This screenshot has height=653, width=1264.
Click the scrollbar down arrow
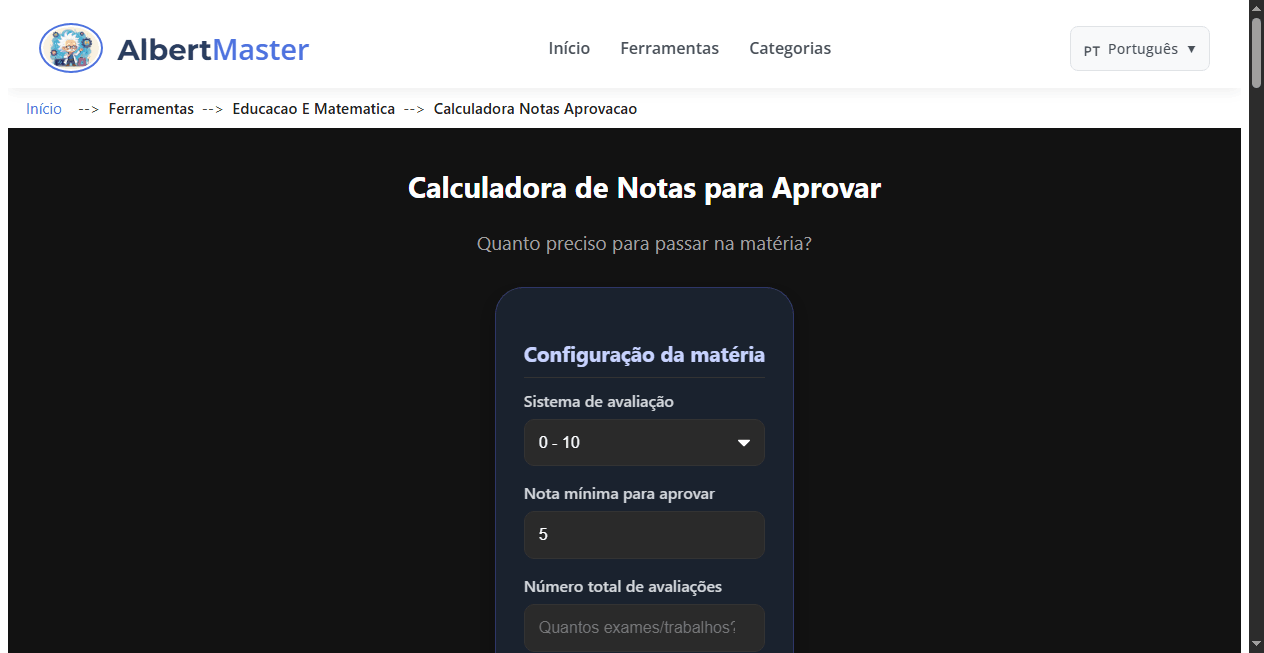pyautogui.click(x=1256, y=645)
